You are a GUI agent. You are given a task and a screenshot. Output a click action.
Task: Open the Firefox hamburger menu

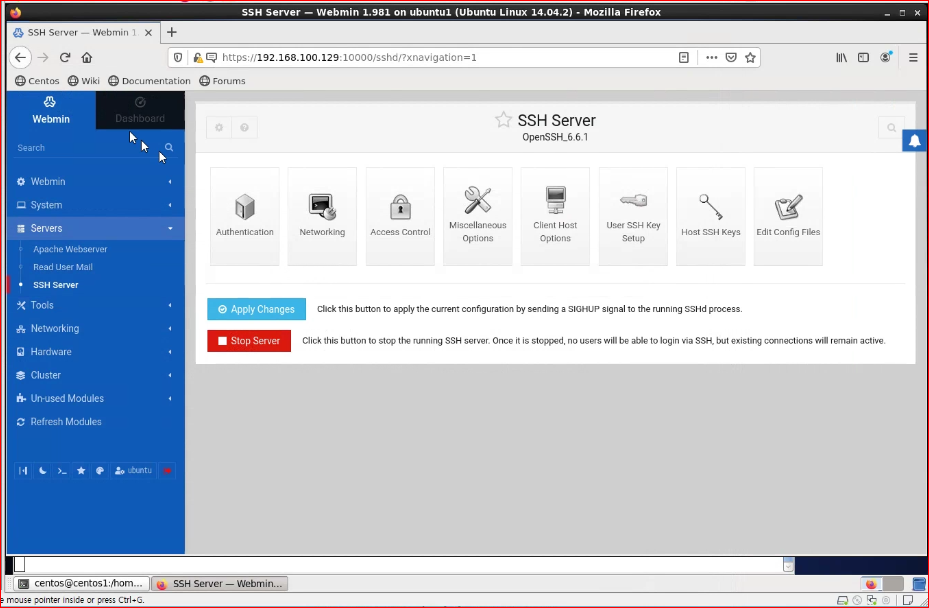[913, 57]
